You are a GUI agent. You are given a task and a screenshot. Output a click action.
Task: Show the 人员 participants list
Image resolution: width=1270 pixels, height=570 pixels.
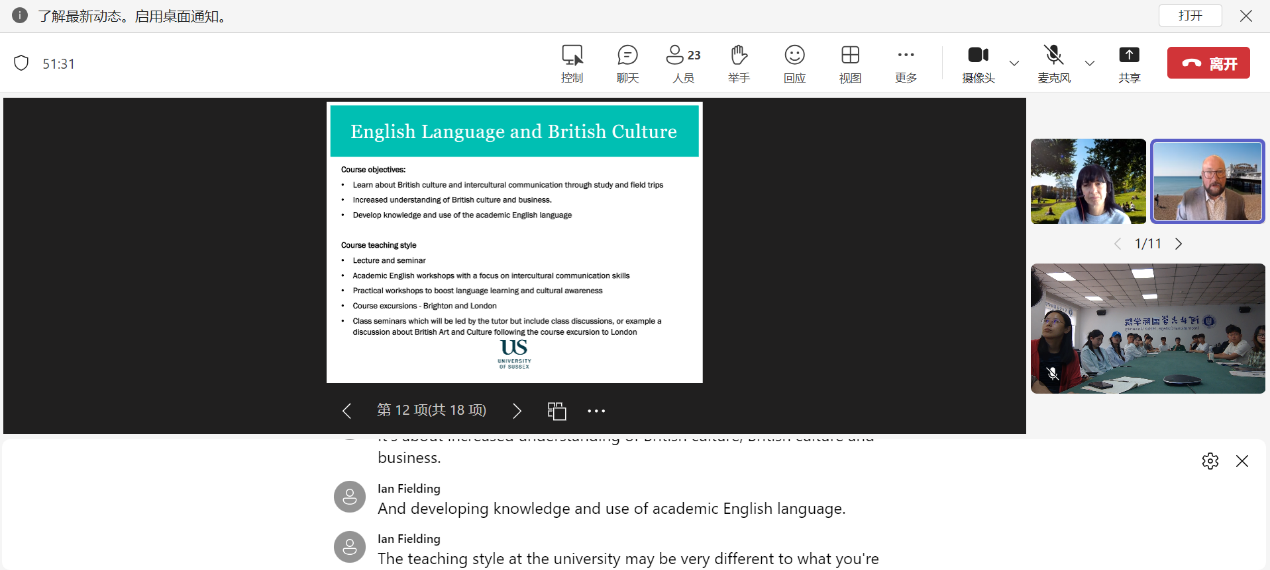pyautogui.click(x=683, y=63)
